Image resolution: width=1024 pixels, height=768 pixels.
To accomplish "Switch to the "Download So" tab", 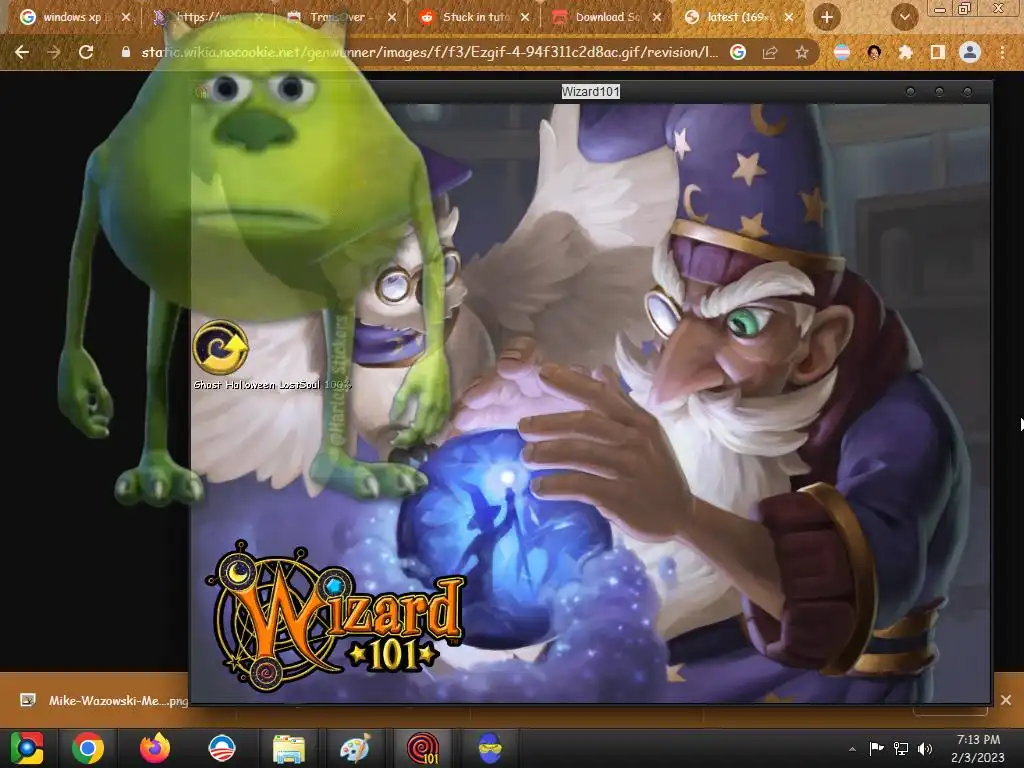I will (x=607, y=17).
